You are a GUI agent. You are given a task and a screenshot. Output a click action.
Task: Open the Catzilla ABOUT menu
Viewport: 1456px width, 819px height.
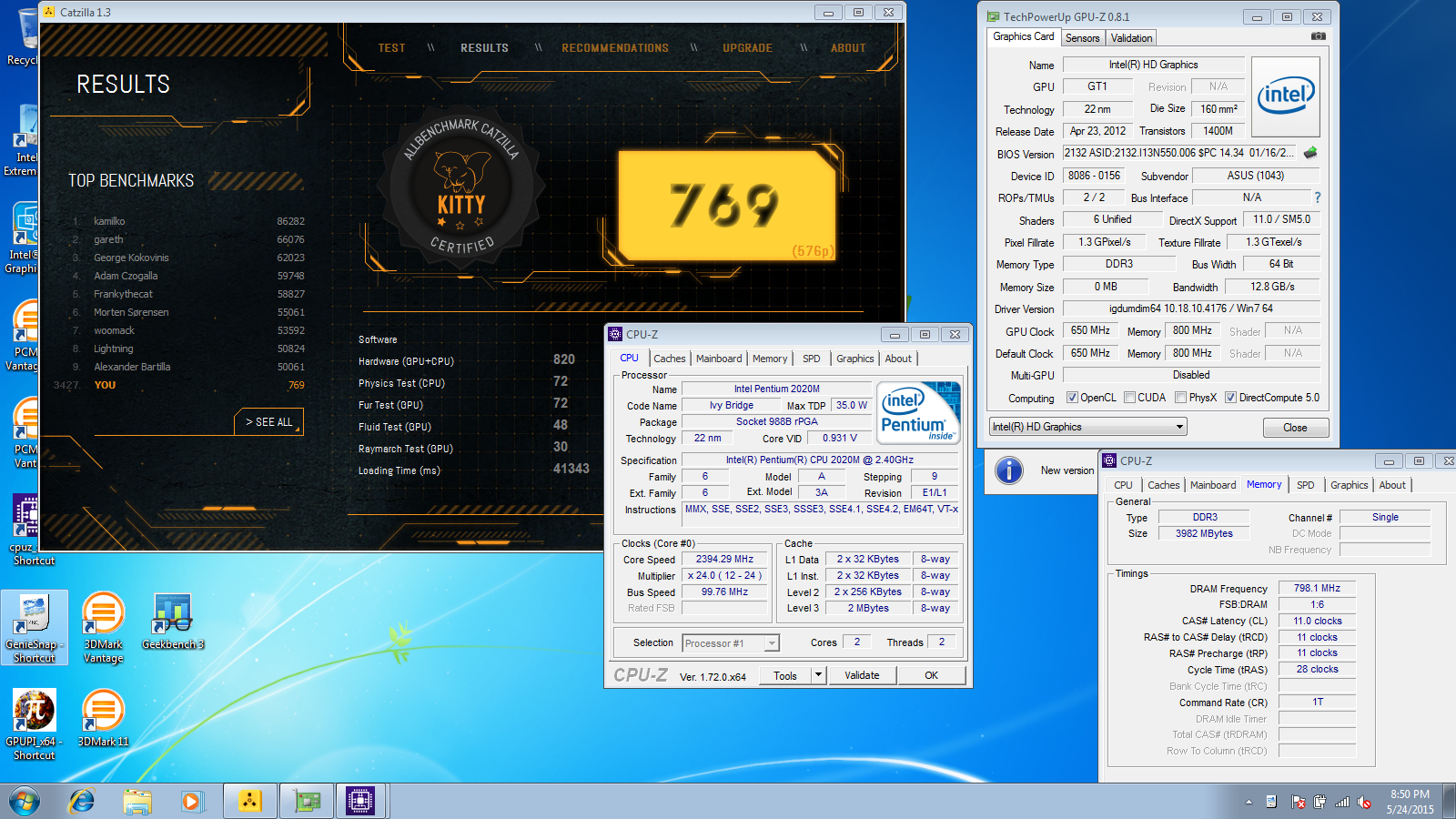pos(848,48)
